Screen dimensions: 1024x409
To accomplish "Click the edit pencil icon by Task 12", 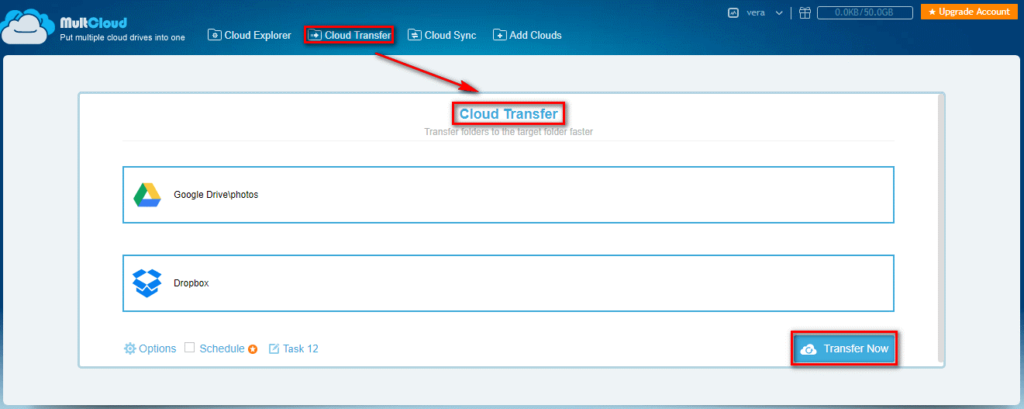I will [274, 349].
